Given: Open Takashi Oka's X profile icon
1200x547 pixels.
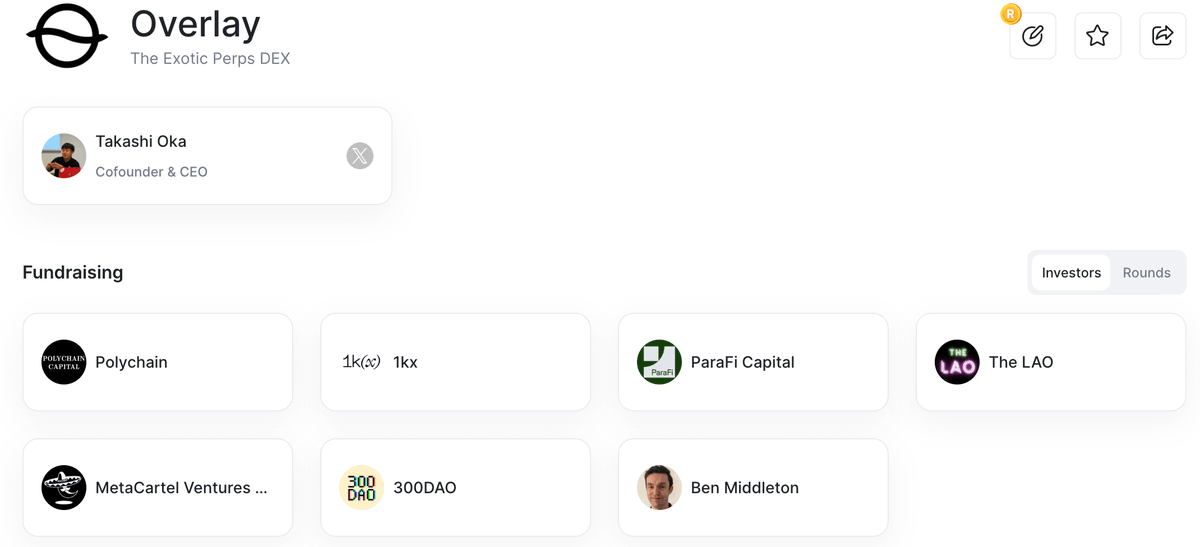Looking at the screenshot, I should point(360,156).
